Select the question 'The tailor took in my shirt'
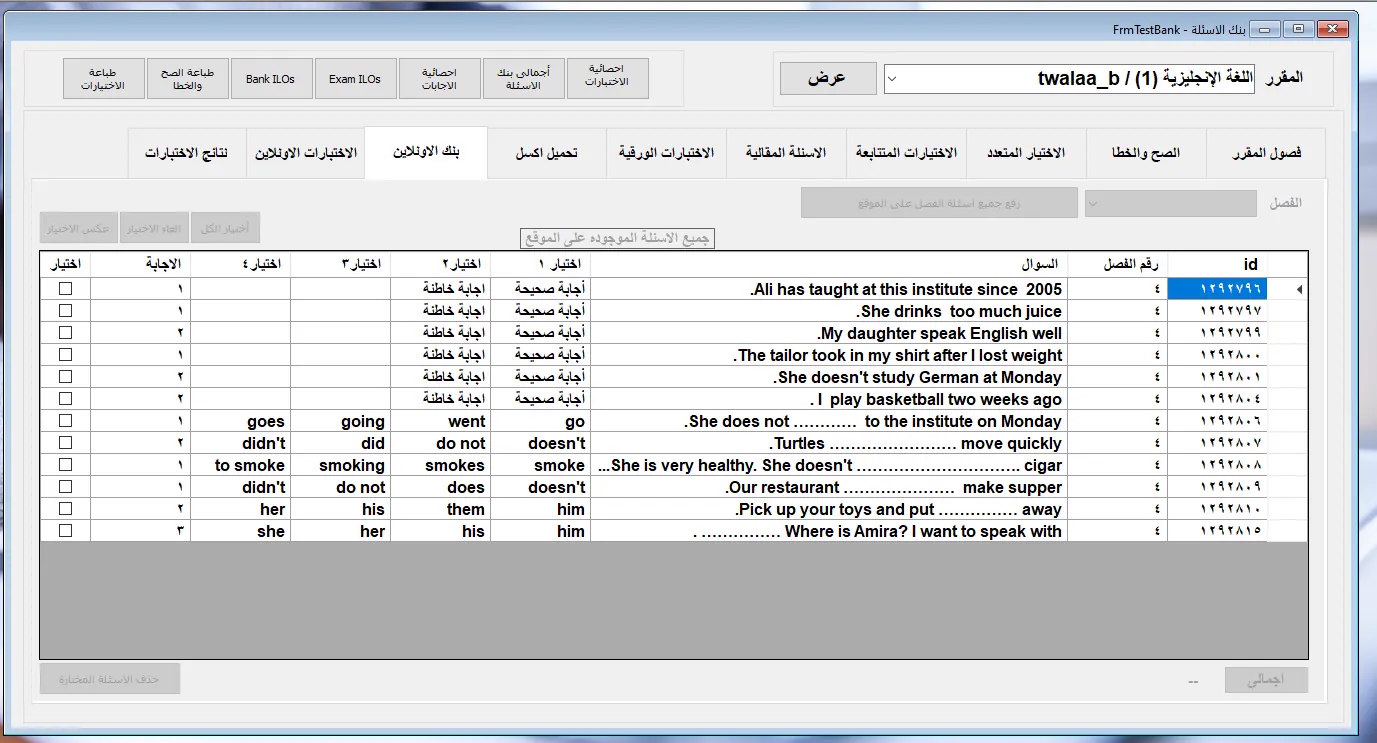Screen dimensions: 1377x743 click(x=829, y=355)
